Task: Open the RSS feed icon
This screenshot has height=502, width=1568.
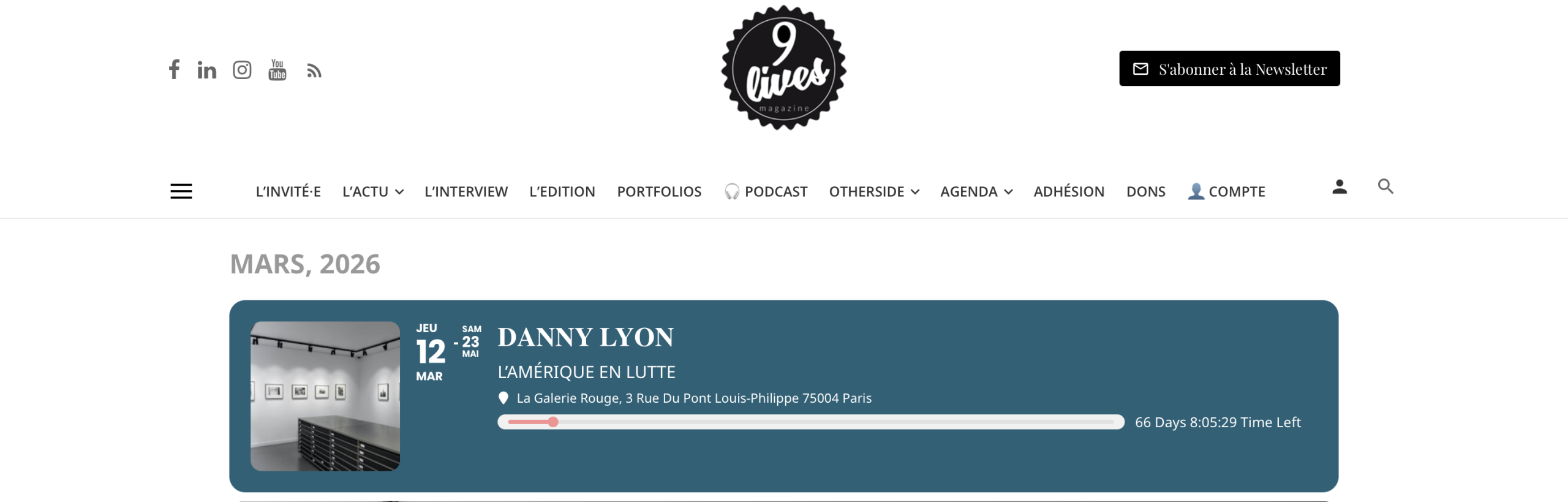Action: [314, 71]
